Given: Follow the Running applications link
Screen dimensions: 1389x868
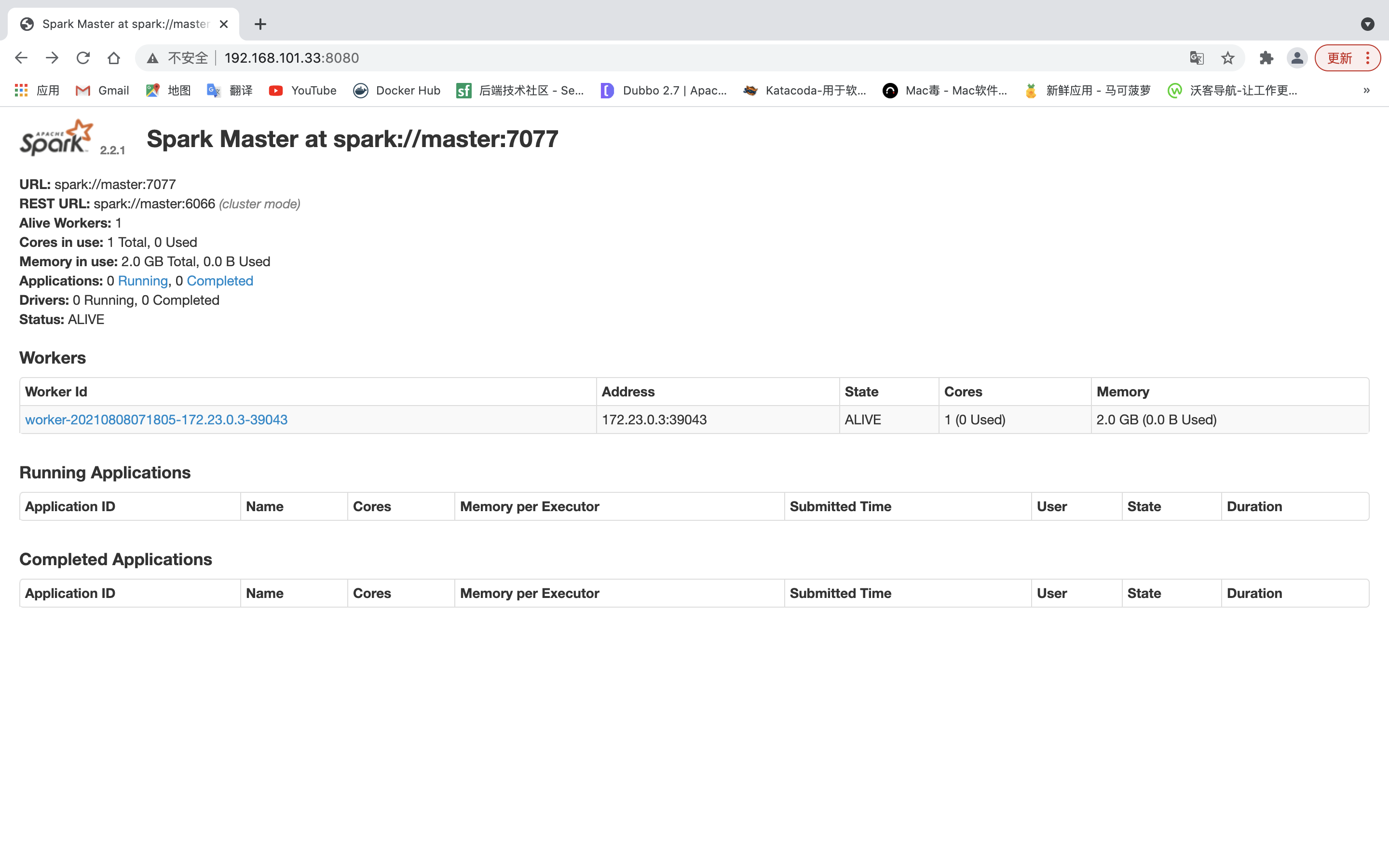Looking at the screenshot, I should pos(143,281).
